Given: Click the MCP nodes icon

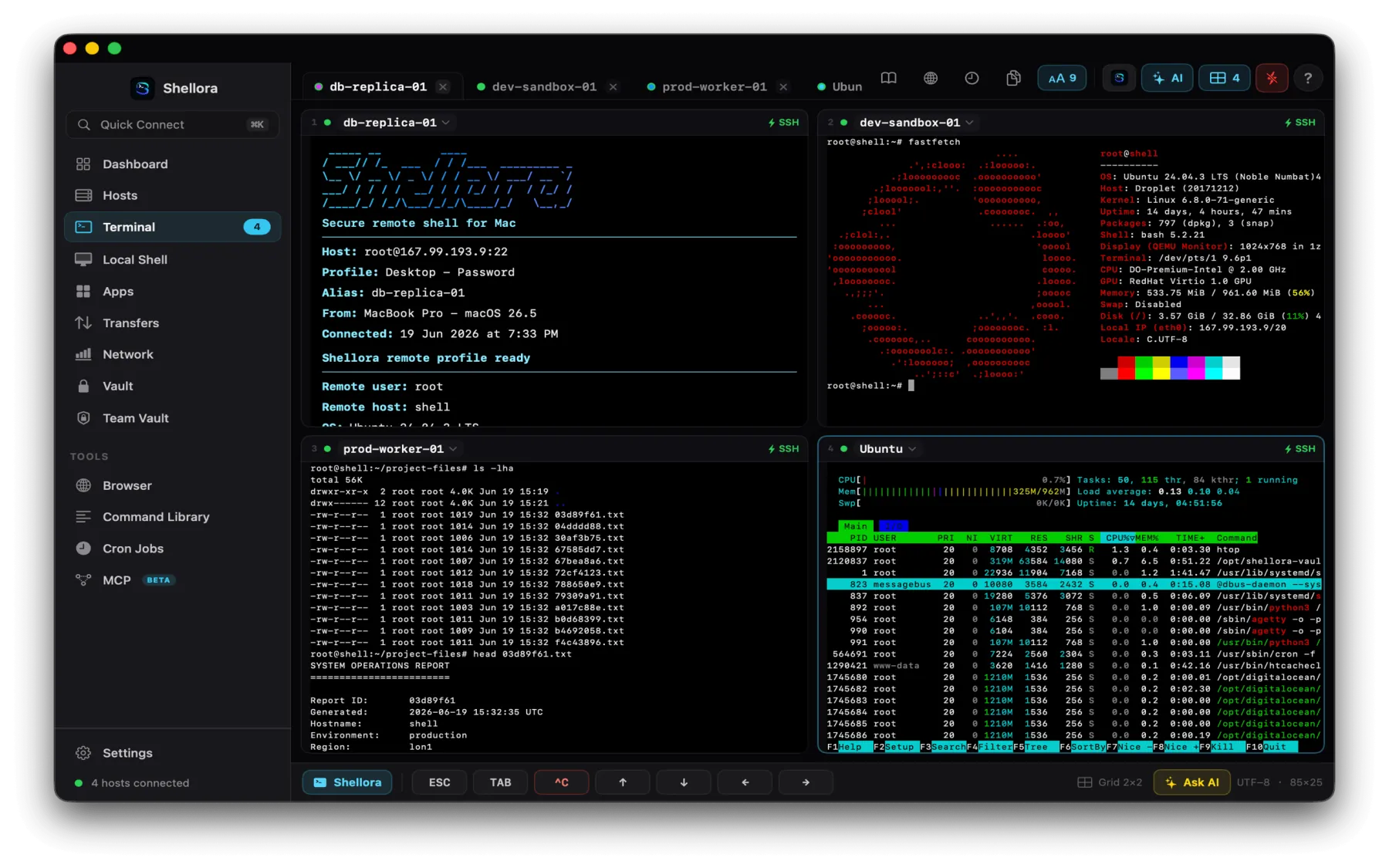Looking at the screenshot, I should (83, 580).
